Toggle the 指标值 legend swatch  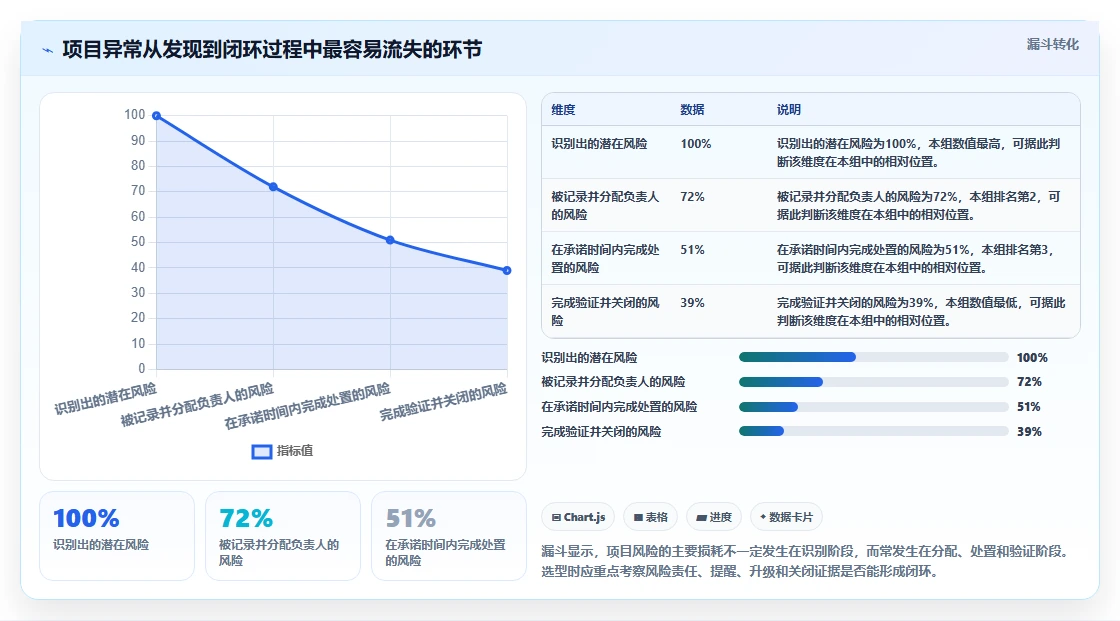[x=261, y=452]
